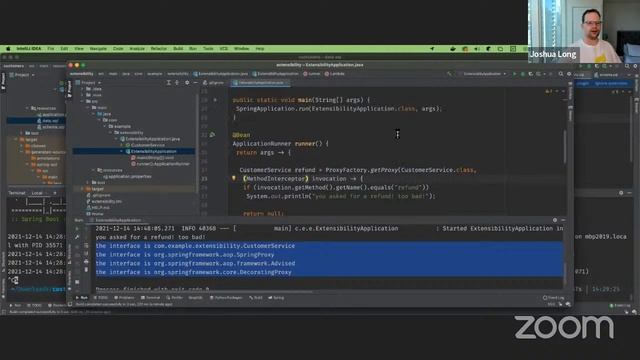The width and height of the screenshot is (640, 360).
Task: Open the run configuration dropdown
Action: (x=483, y=74)
